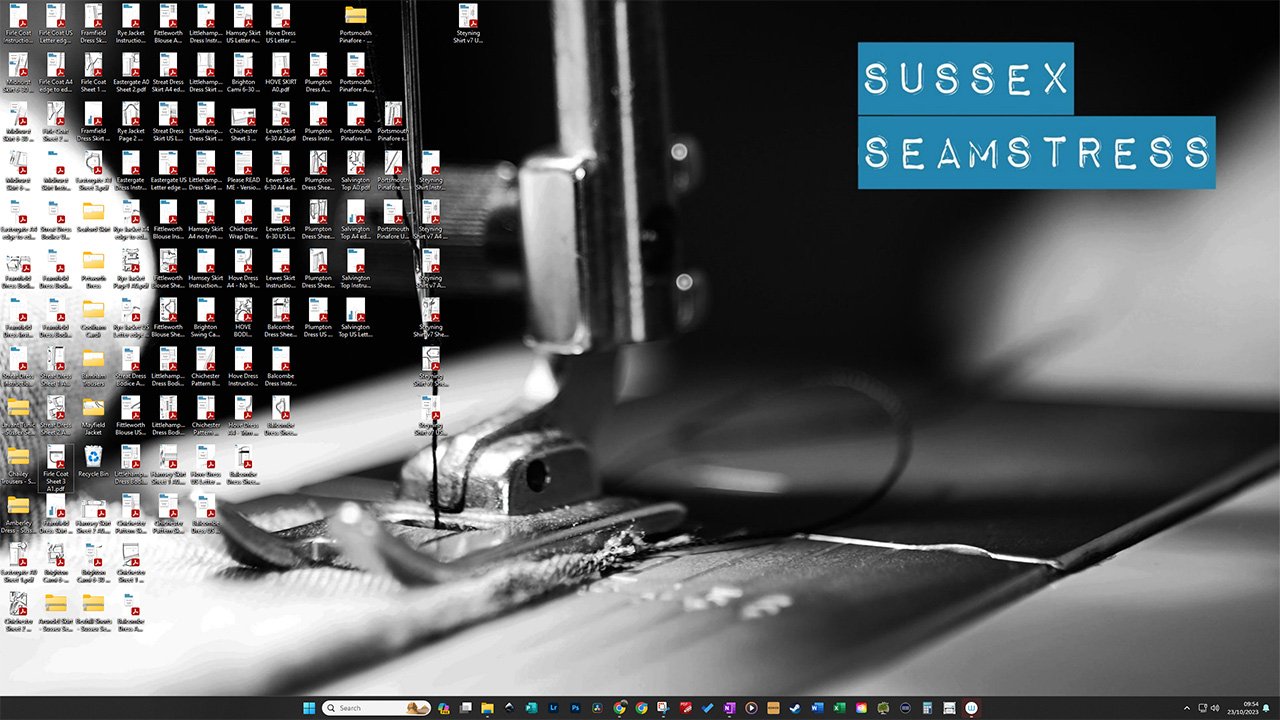Image resolution: width=1280 pixels, height=720 pixels.
Task: Select the Chichester Wrap Dress PDF icon
Action: pyautogui.click(x=243, y=222)
